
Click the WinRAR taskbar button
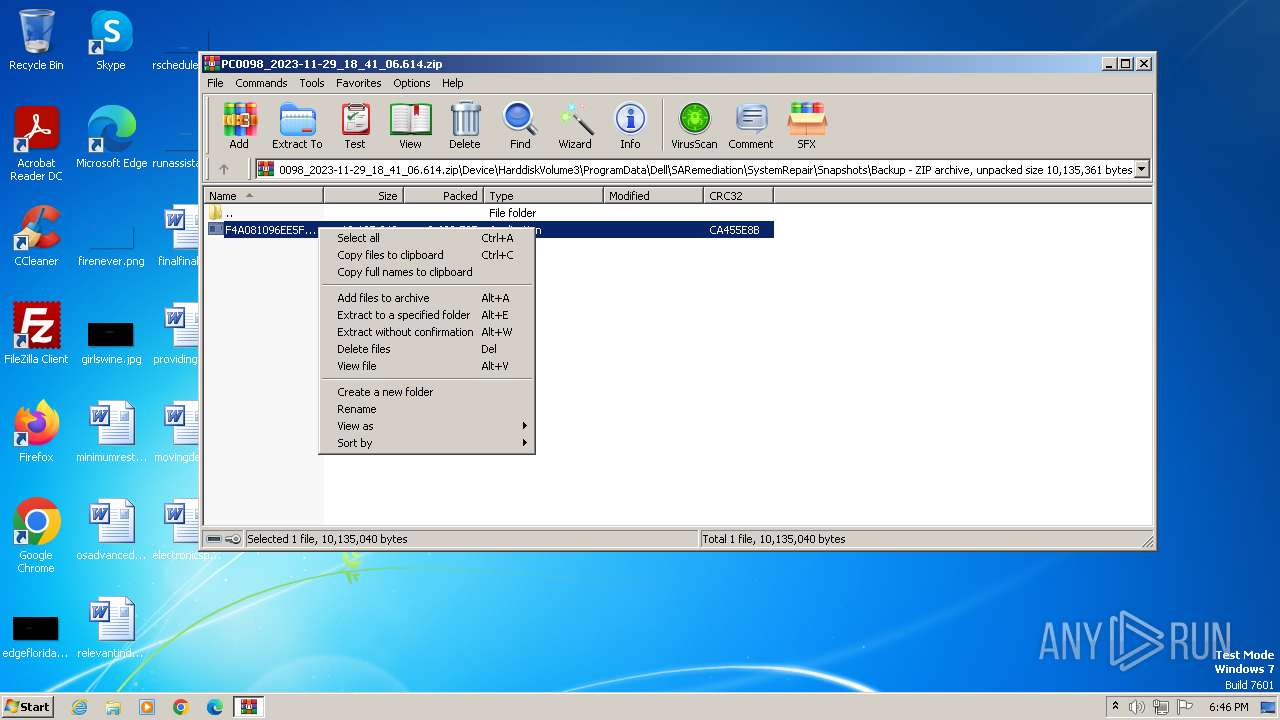(248, 707)
